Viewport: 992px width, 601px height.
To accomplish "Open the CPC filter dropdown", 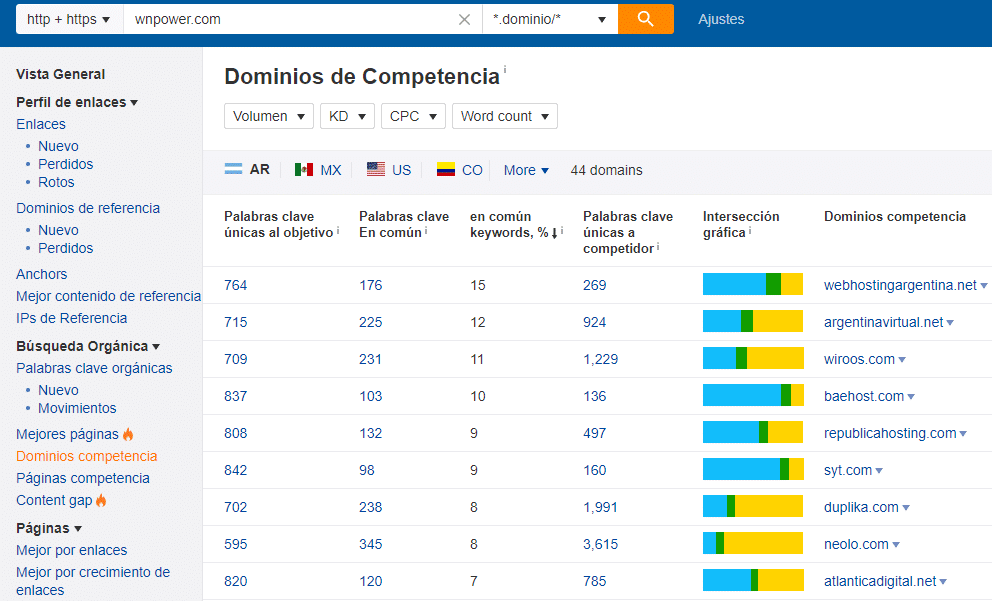I will (413, 116).
